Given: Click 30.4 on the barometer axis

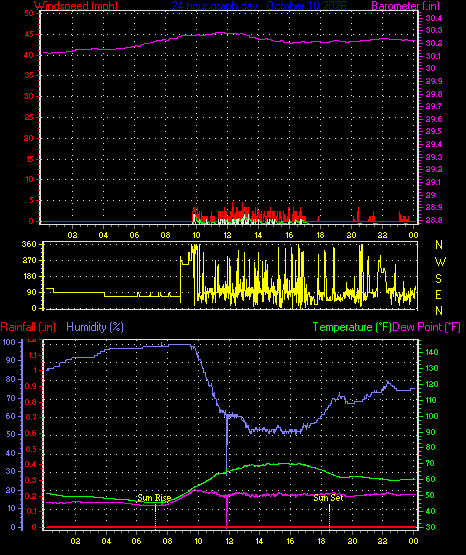Looking at the screenshot, I should click(434, 18).
